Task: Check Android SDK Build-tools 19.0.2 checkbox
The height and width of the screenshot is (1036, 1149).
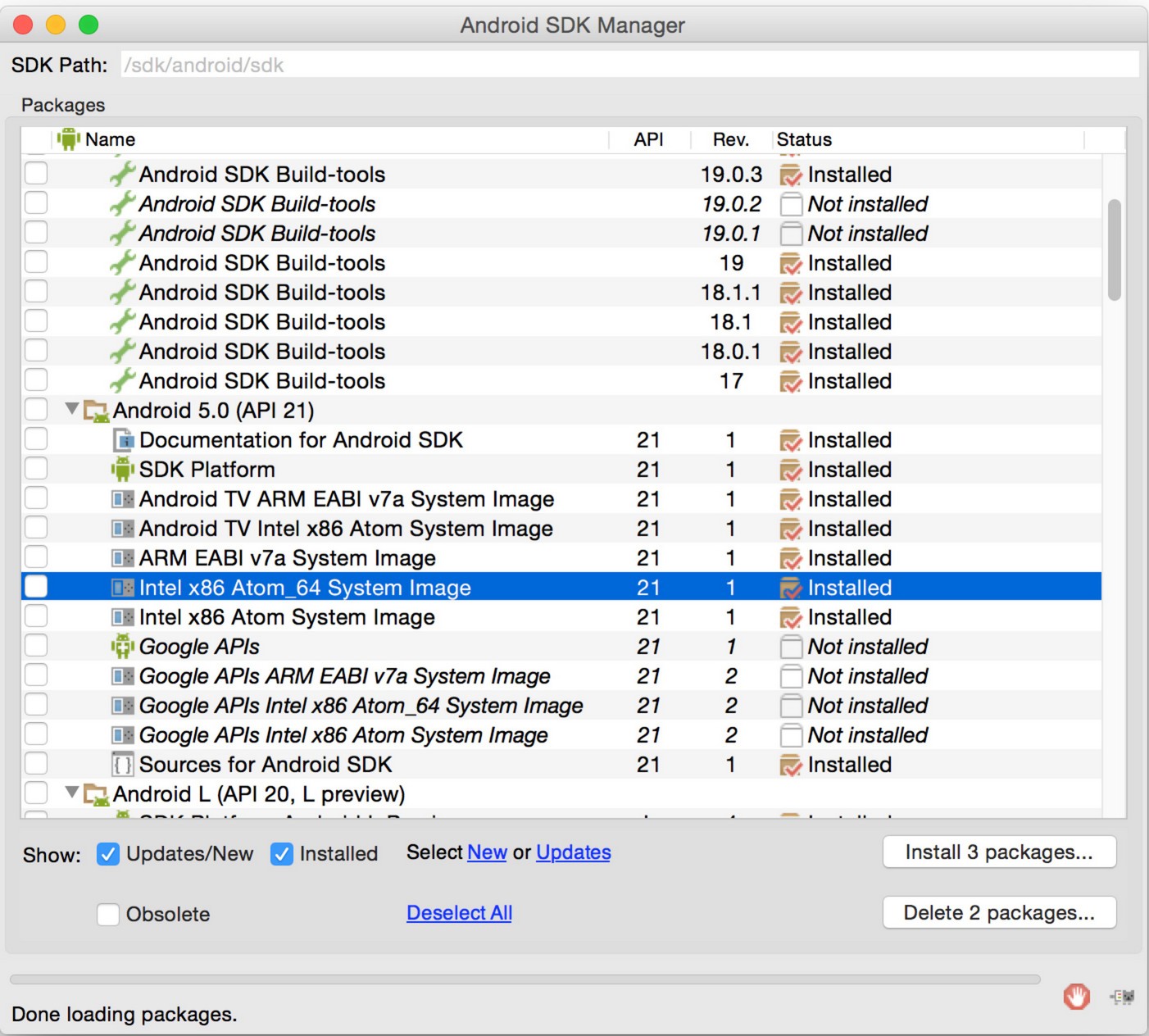Action: (x=36, y=202)
